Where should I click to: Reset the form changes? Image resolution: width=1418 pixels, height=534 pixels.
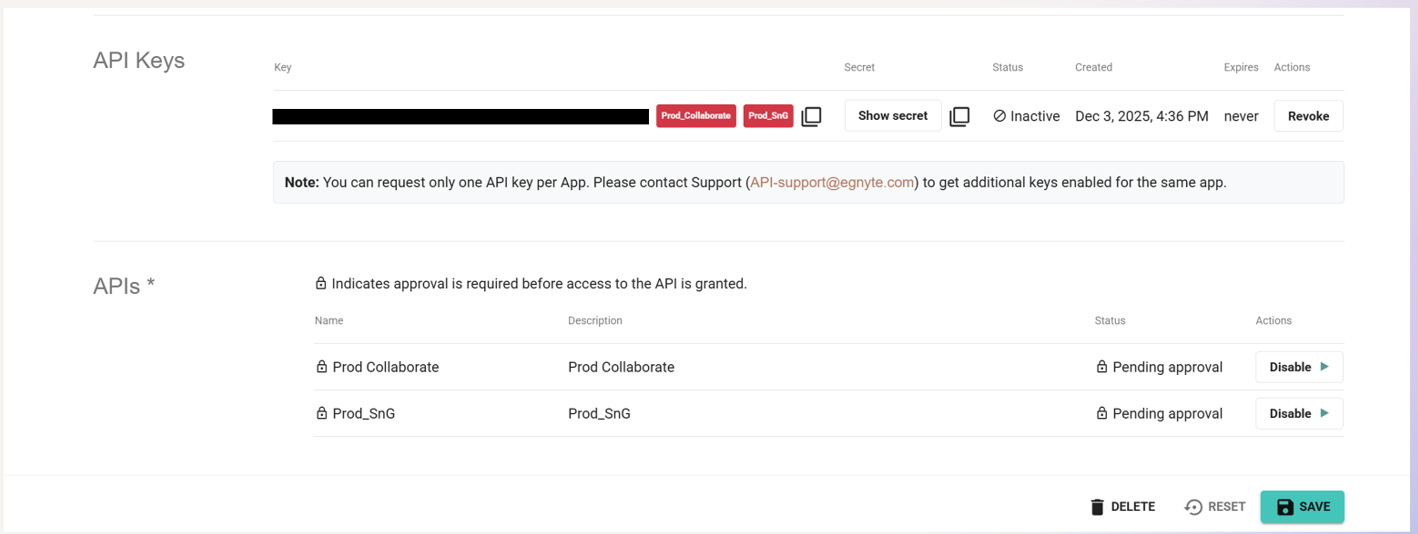(1215, 507)
